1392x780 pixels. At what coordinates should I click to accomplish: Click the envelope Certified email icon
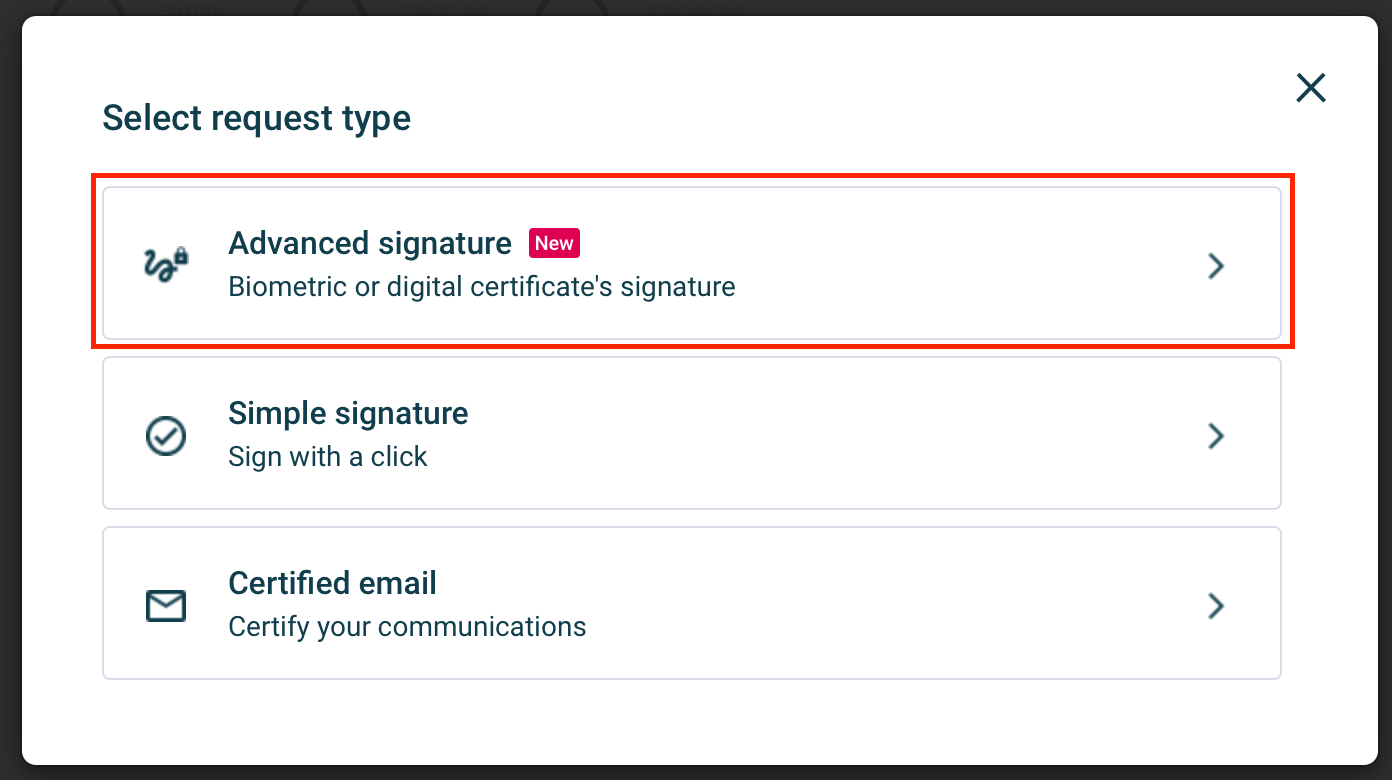(165, 606)
